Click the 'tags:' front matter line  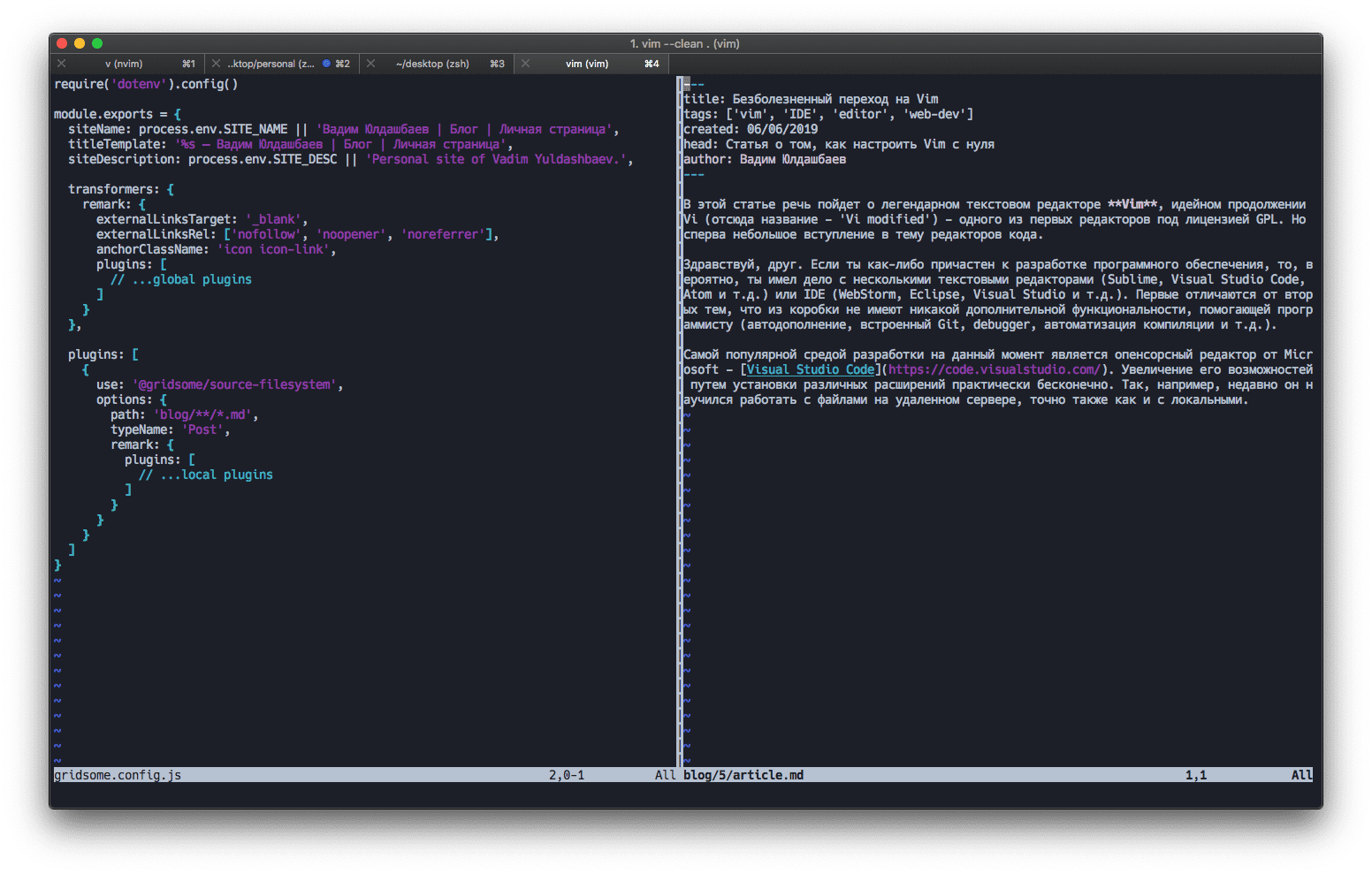tap(828, 114)
